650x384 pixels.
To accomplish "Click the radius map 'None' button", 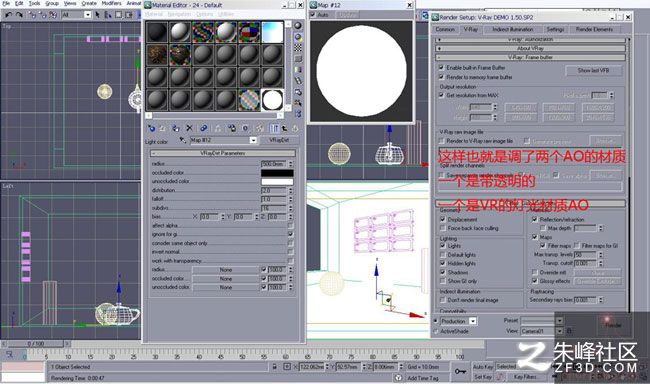I will tap(226, 270).
